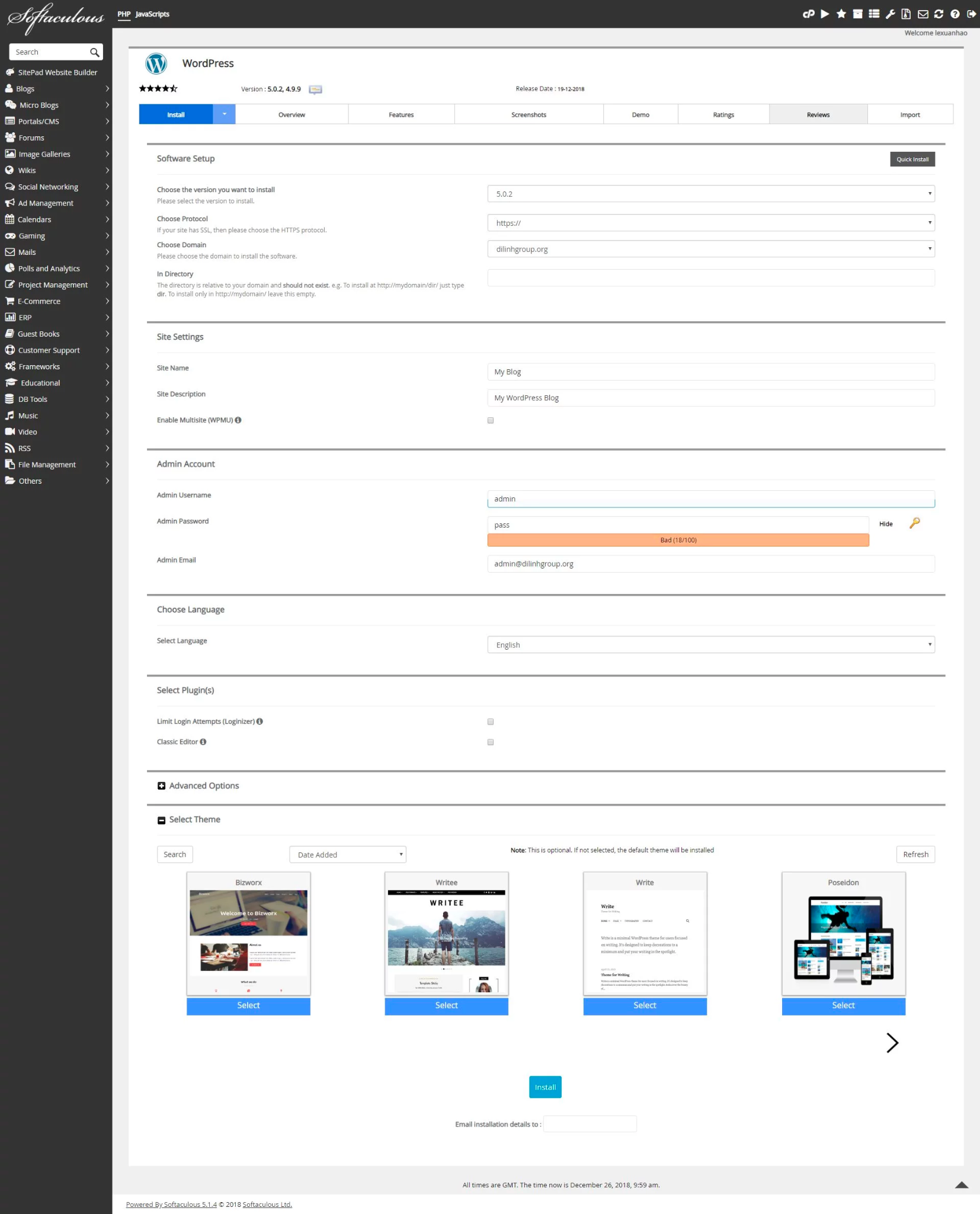
Task: Click the search magnifier icon in sidebar
Action: coord(94,52)
